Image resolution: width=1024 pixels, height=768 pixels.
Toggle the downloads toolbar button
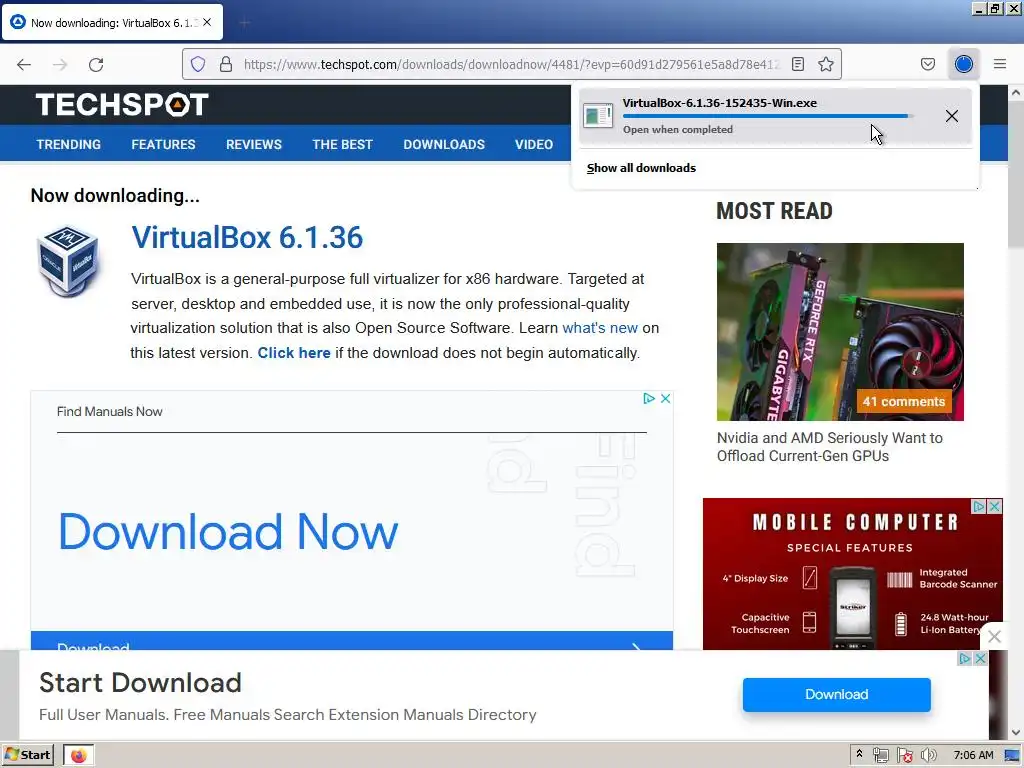click(963, 64)
